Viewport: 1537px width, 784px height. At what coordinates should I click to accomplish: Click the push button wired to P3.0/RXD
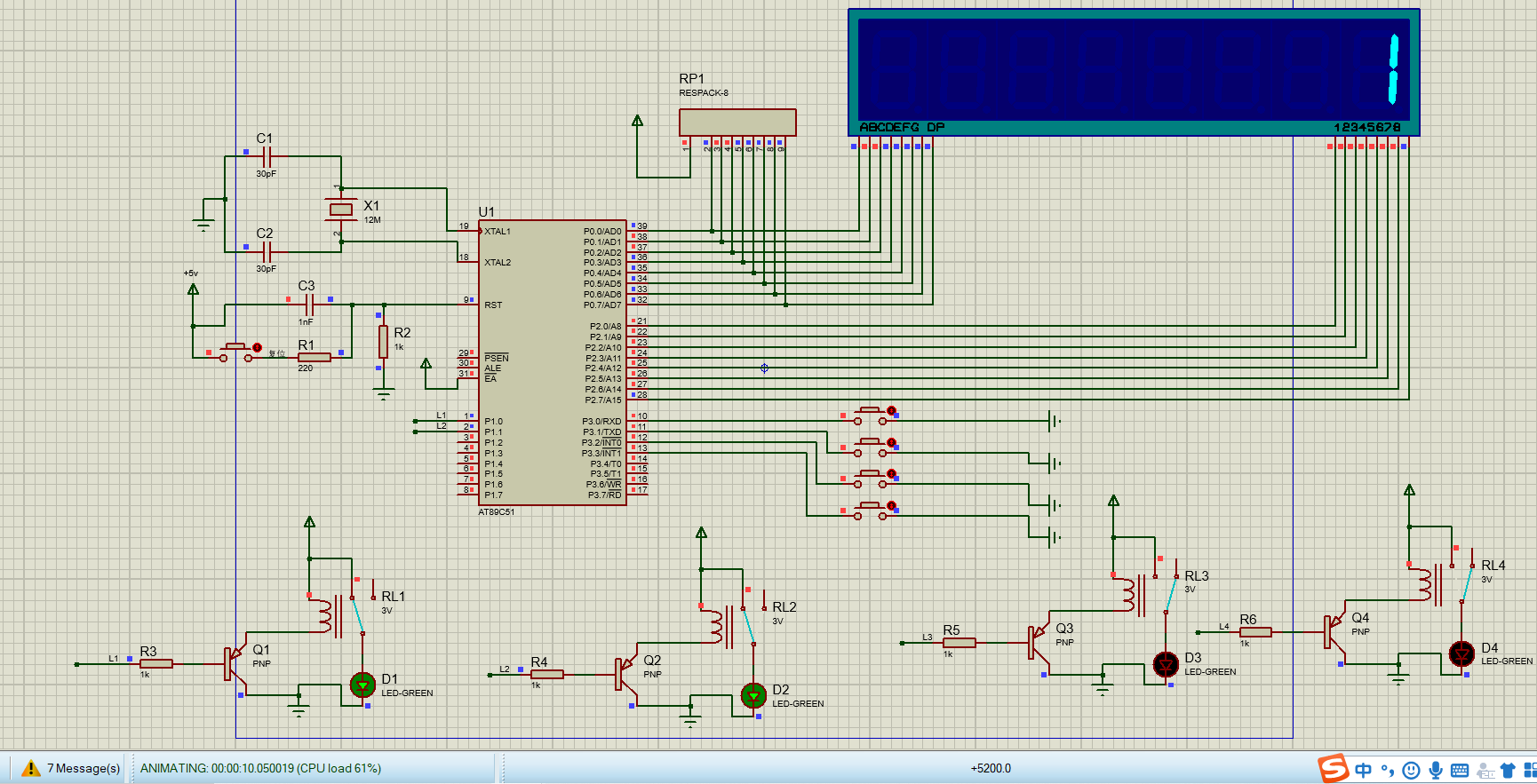click(870, 416)
